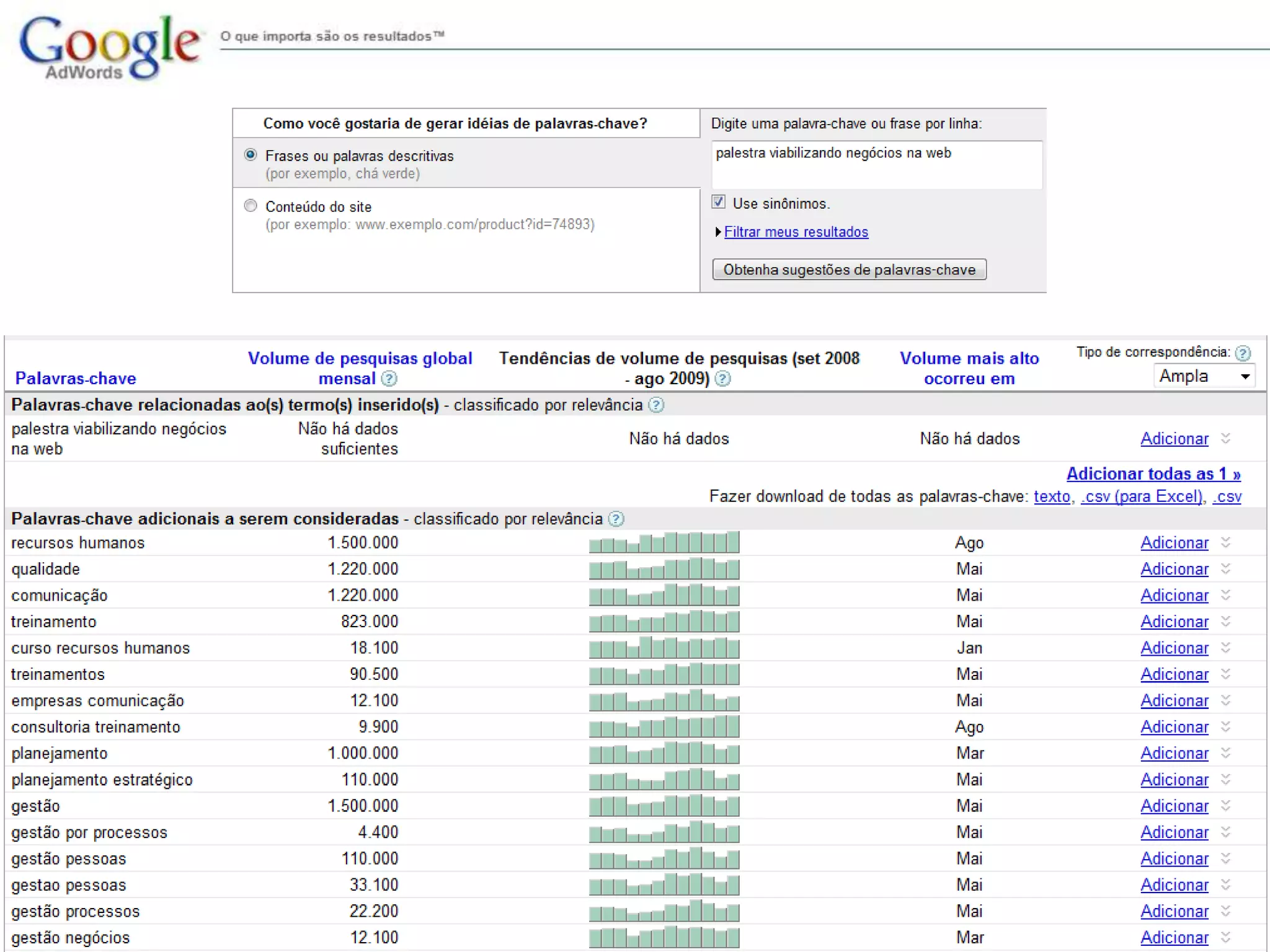Select 'Conteúdo do site' radio option
The image size is (1270, 952).
click(x=251, y=206)
